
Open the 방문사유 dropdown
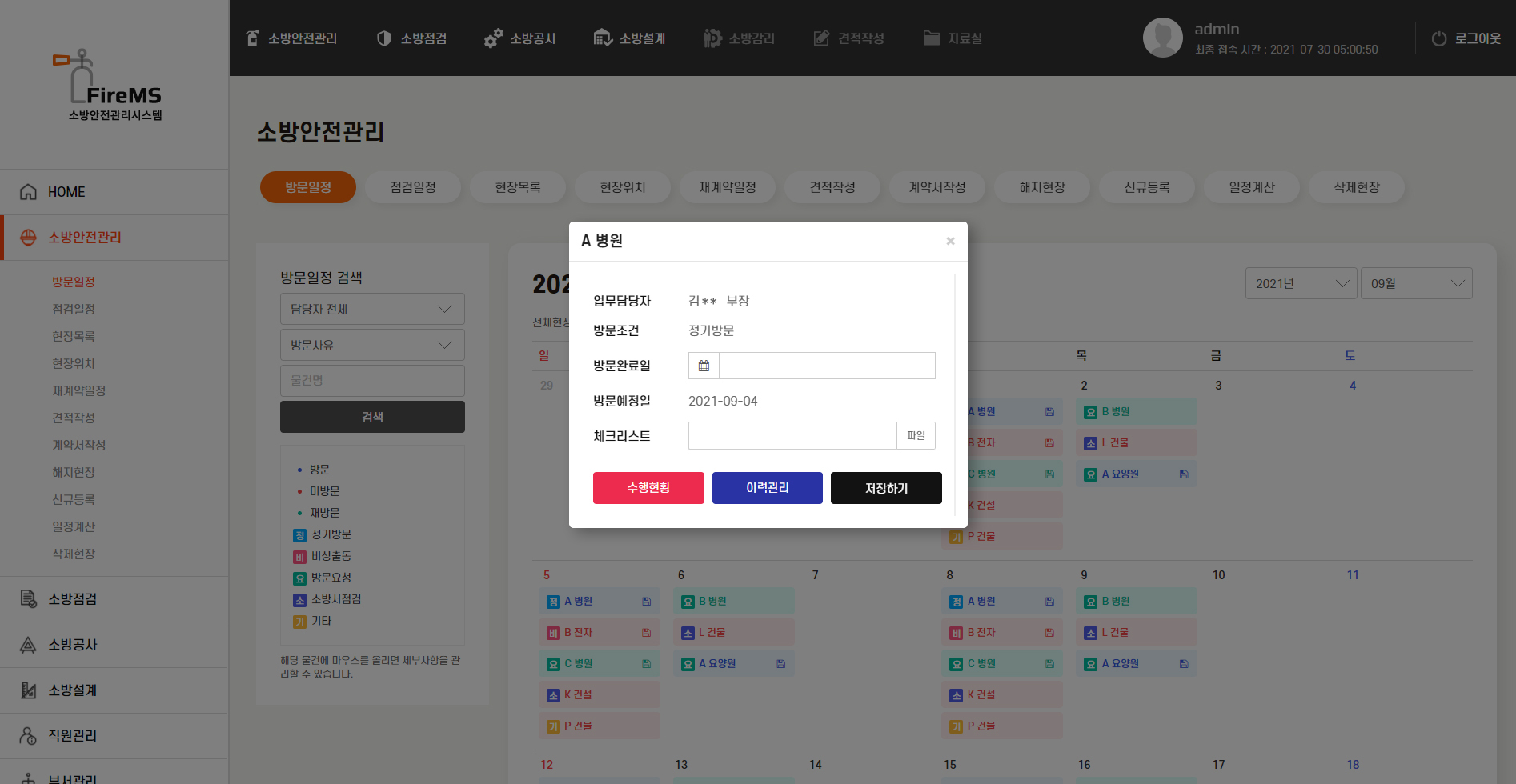pos(372,345)
